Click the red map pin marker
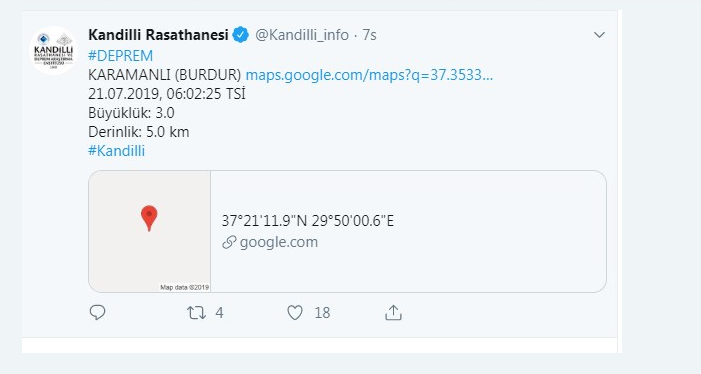 tap(149, 218)
